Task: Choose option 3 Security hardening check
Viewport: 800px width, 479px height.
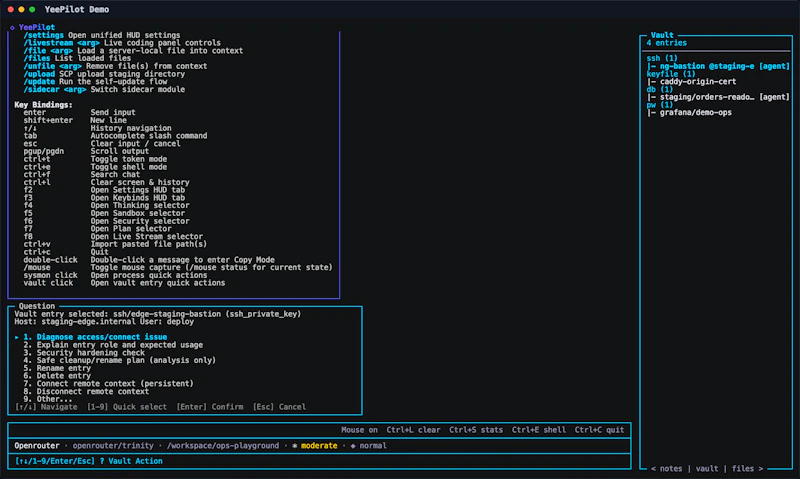Action: (84, 352)
